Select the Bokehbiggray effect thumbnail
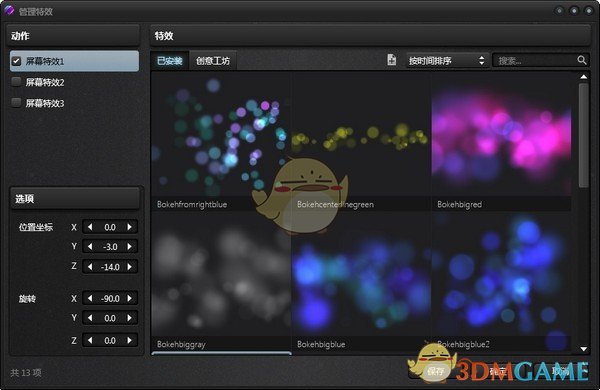600x390 pixels. pos(221,282)
